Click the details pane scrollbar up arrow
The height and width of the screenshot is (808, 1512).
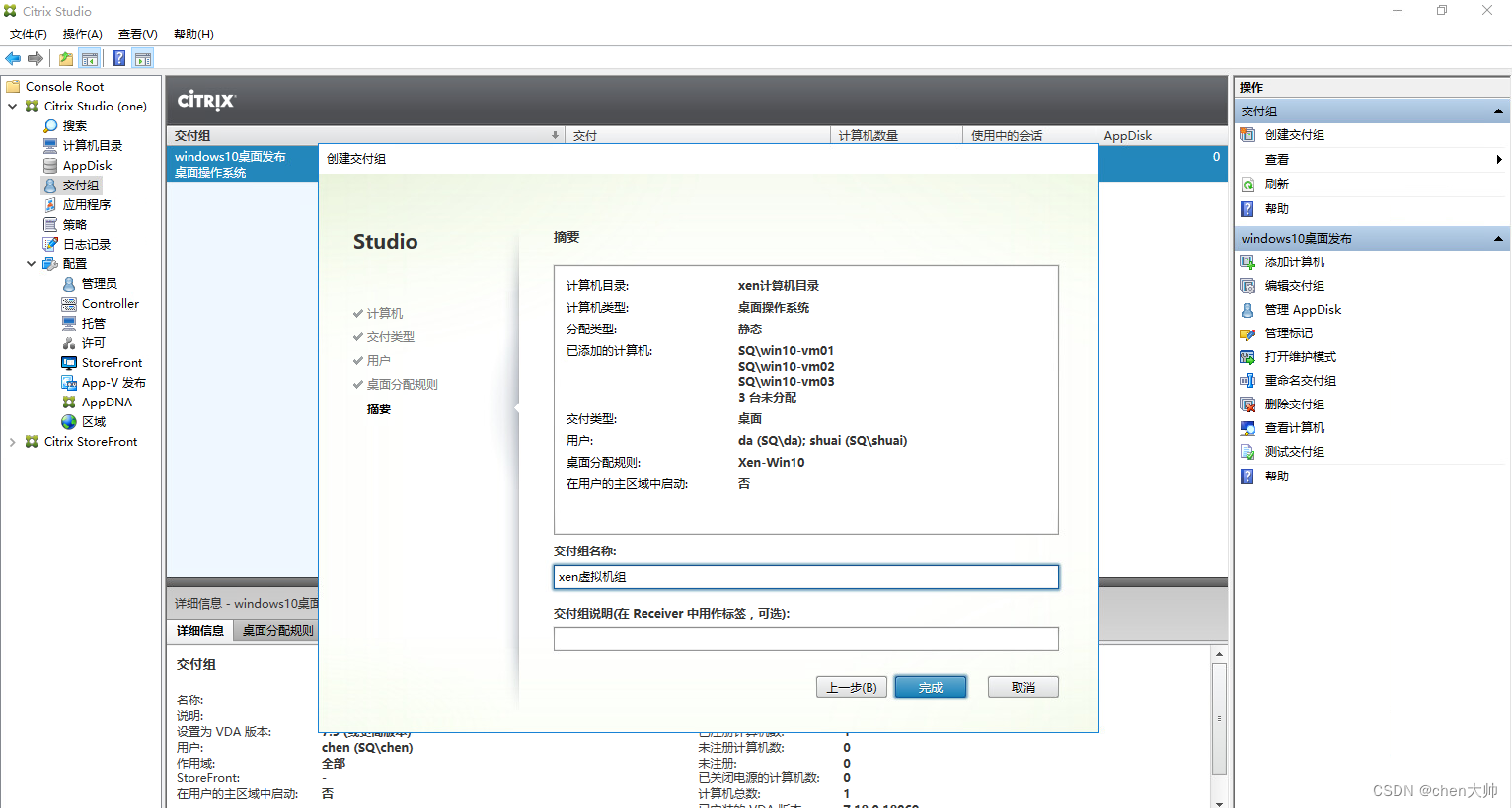point(1220,655)
